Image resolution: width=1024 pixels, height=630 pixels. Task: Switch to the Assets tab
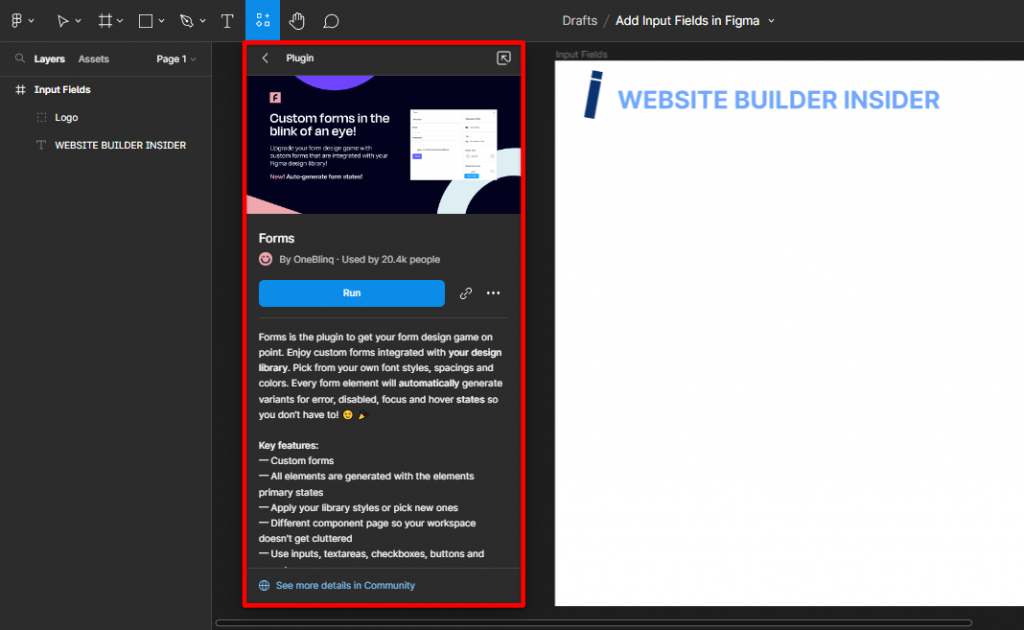pos(92,58)
